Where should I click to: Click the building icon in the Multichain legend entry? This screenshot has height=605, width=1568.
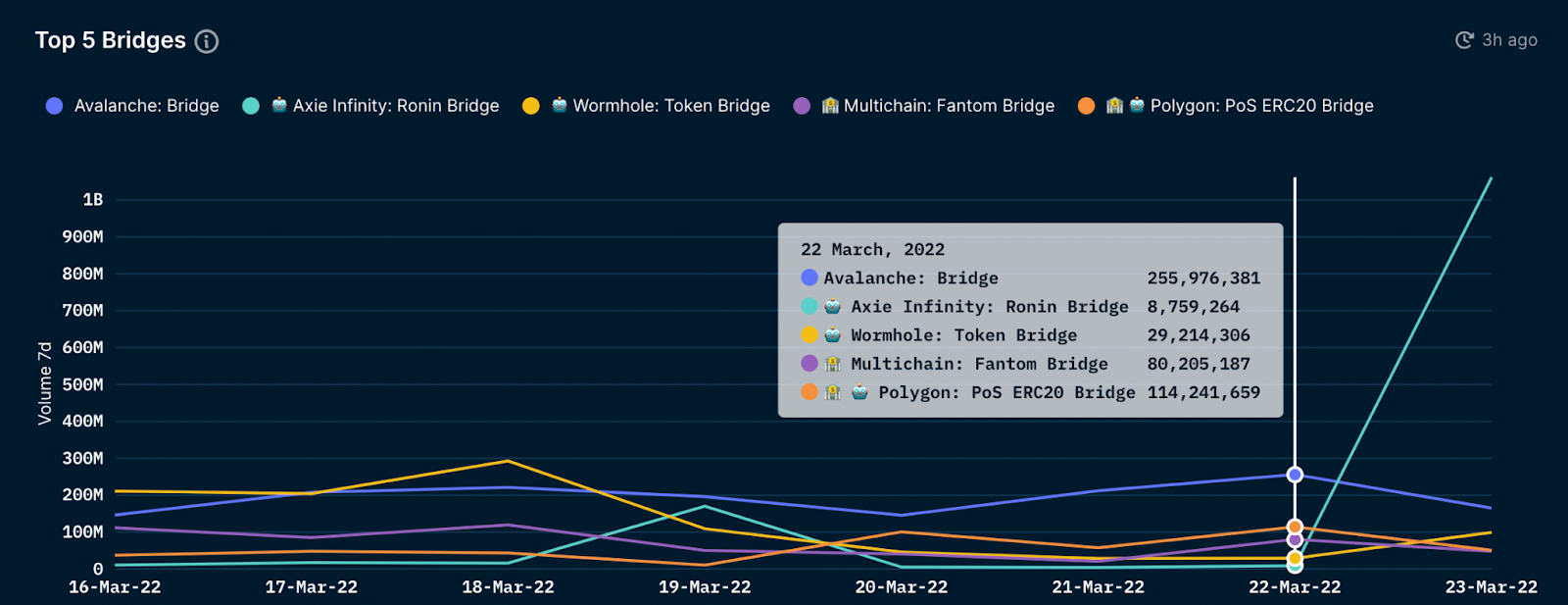830,105
